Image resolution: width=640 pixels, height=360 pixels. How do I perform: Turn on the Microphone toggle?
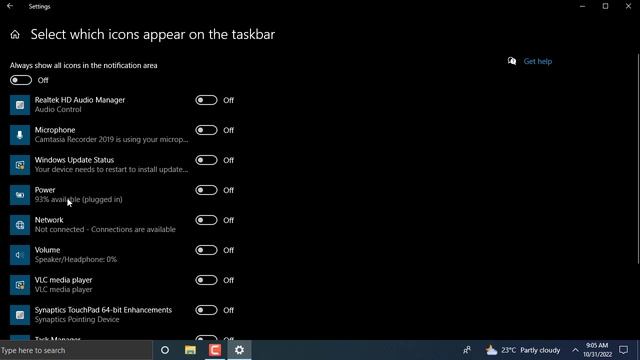click(206, 130)
